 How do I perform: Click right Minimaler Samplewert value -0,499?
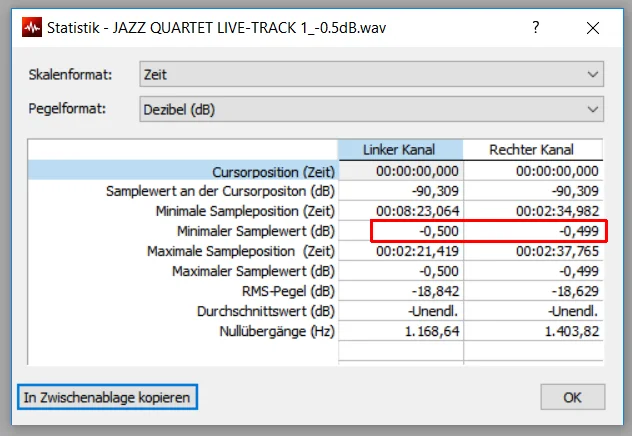(533, 231)
